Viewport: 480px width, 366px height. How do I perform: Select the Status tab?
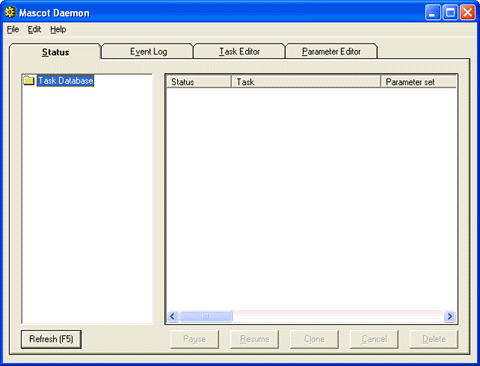(x=55, y=52)
